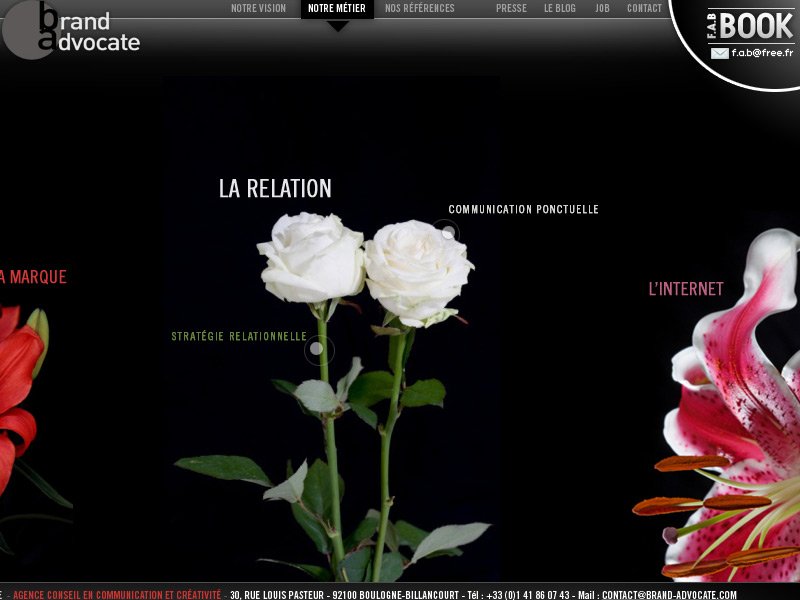Open the Notre Vision menu item
The image size is (800, 600).
258,8
